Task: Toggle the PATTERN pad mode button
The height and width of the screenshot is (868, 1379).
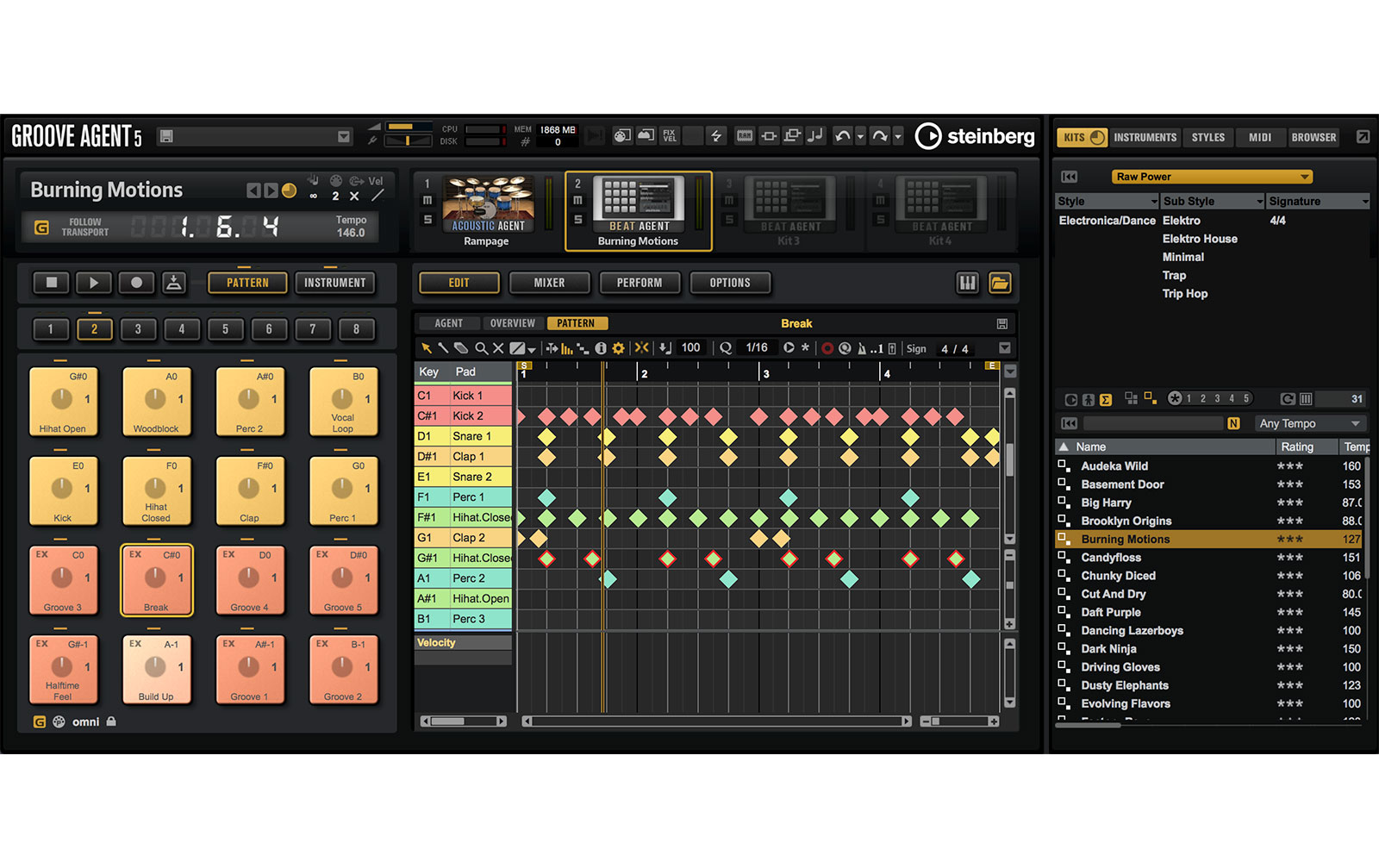Action: click(x=247, y=283)
